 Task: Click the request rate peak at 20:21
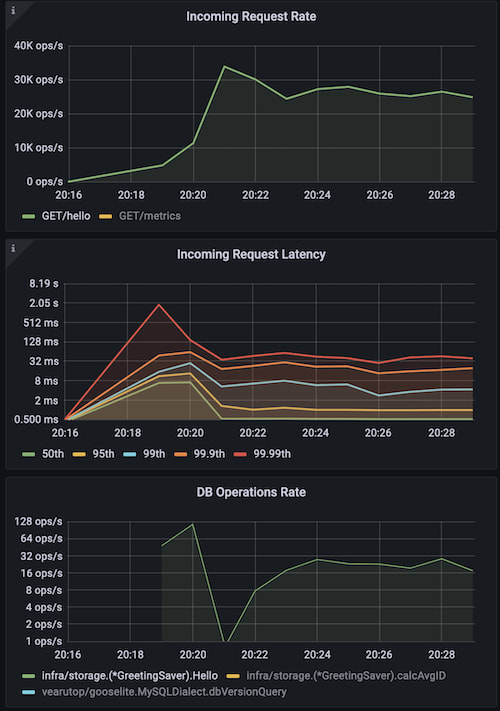point(224,67)
